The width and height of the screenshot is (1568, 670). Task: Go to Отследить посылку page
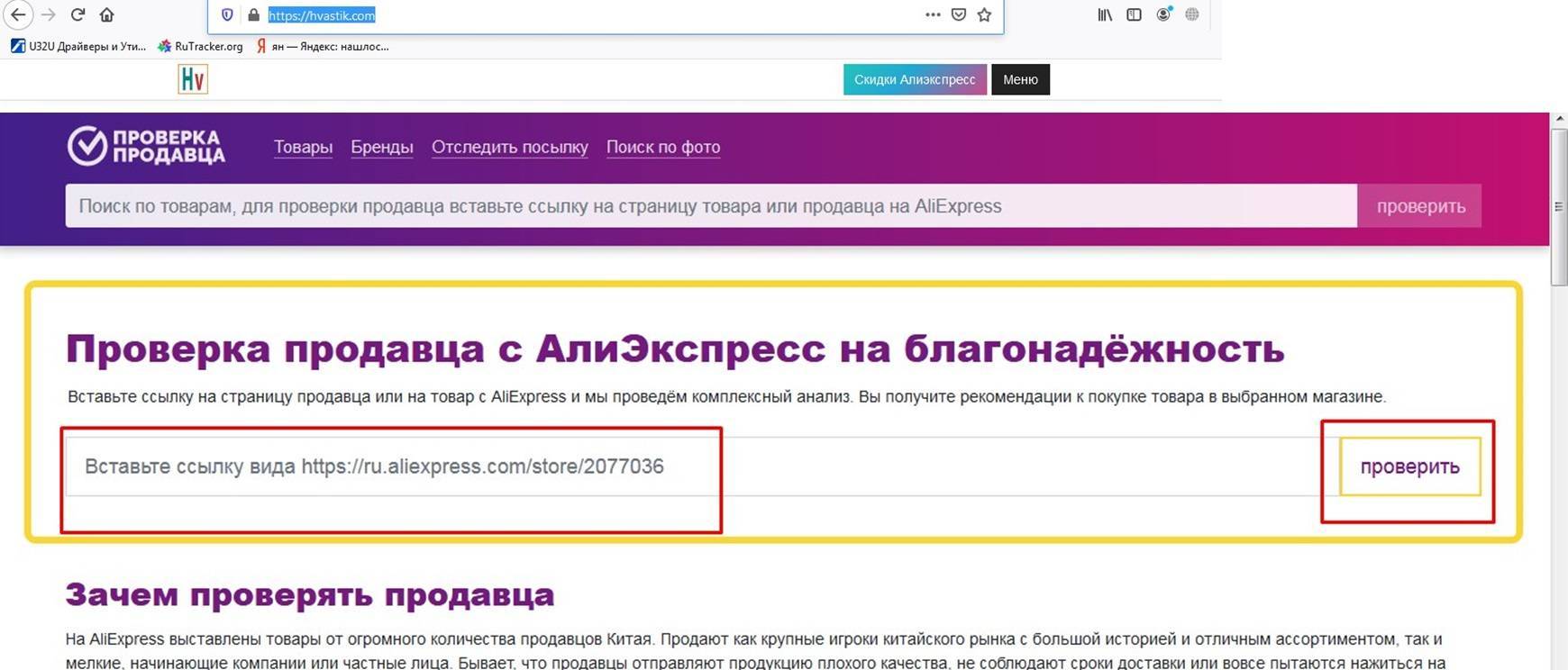point(510,147)
